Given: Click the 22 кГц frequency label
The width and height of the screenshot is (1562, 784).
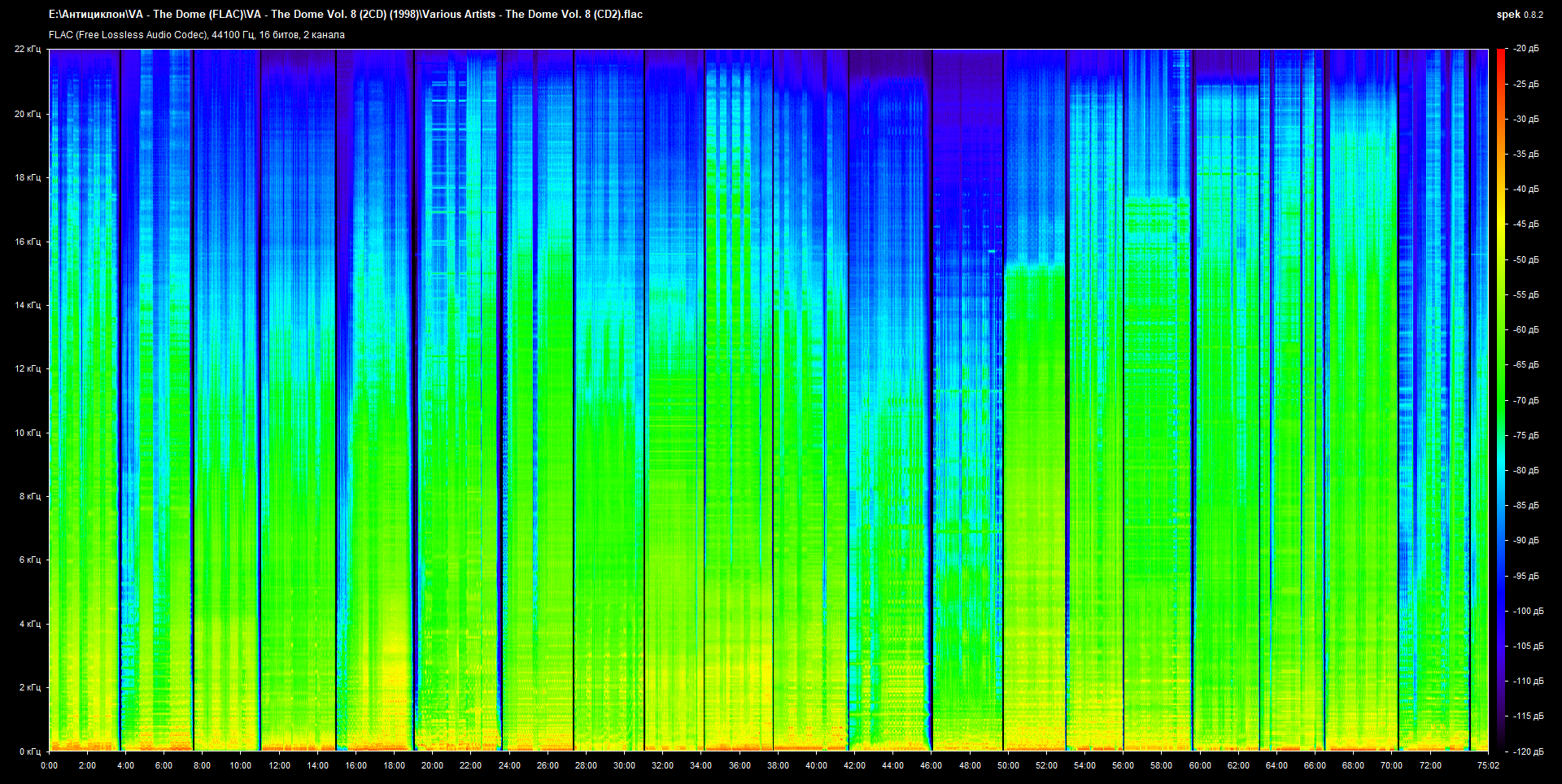Looking at the screenshot, I should 27,49.
